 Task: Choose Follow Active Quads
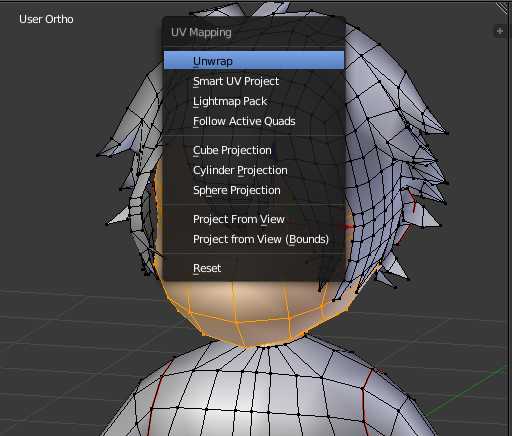click(x=254, y=121)
